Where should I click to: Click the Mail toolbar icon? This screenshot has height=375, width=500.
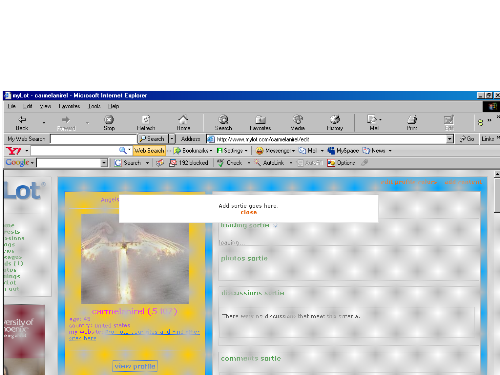tap(373, 122)
